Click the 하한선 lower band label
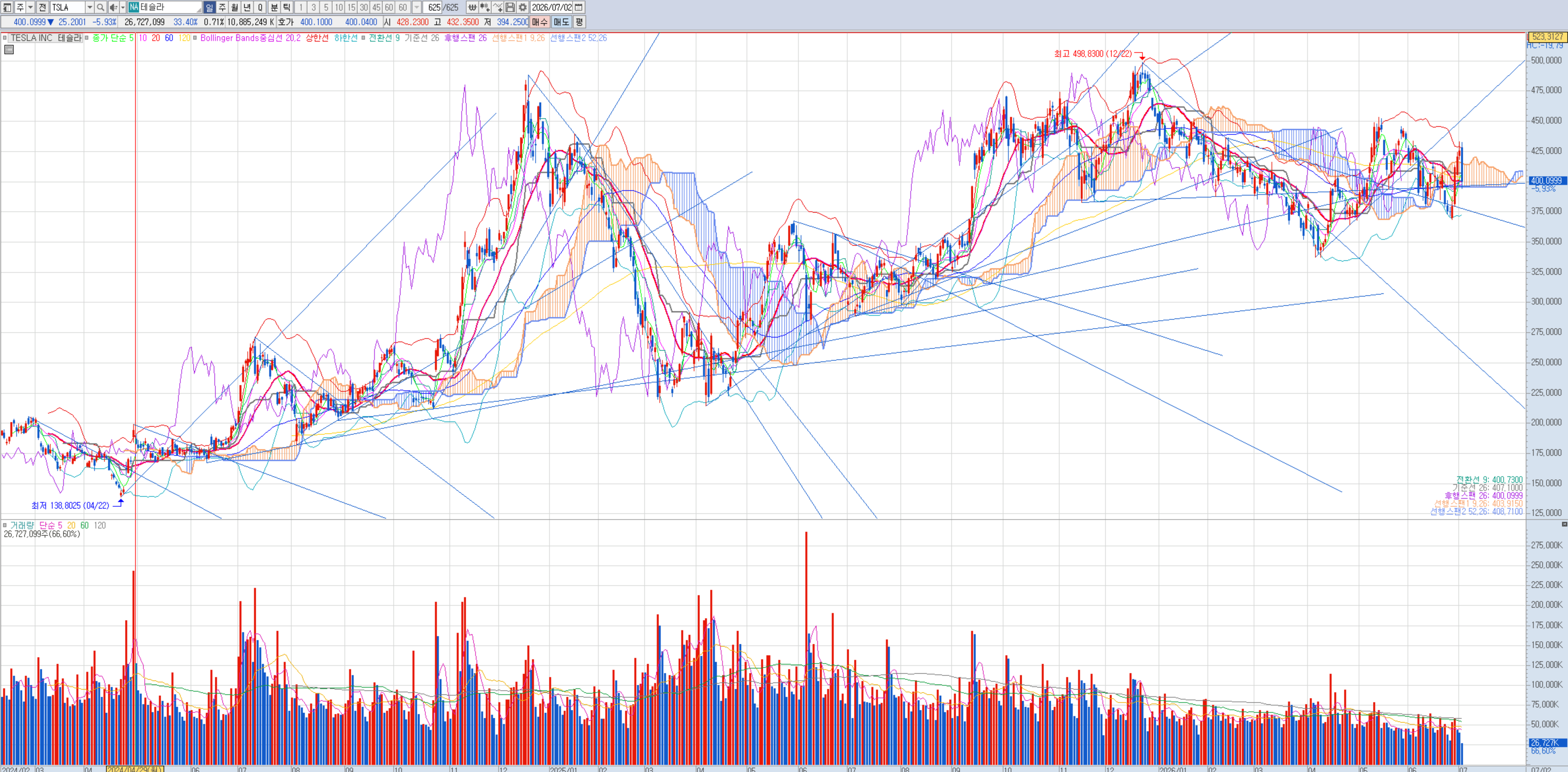 pos(346,38)
